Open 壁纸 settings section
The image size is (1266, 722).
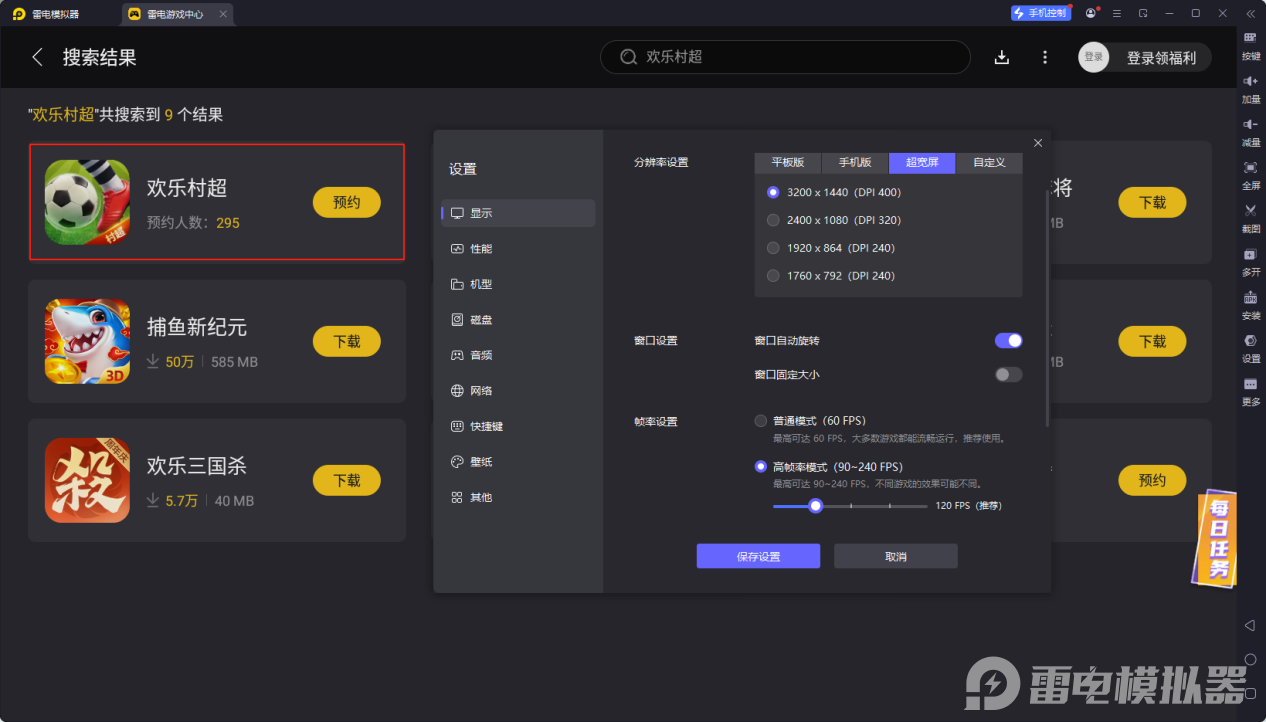[x=518, y=462]
